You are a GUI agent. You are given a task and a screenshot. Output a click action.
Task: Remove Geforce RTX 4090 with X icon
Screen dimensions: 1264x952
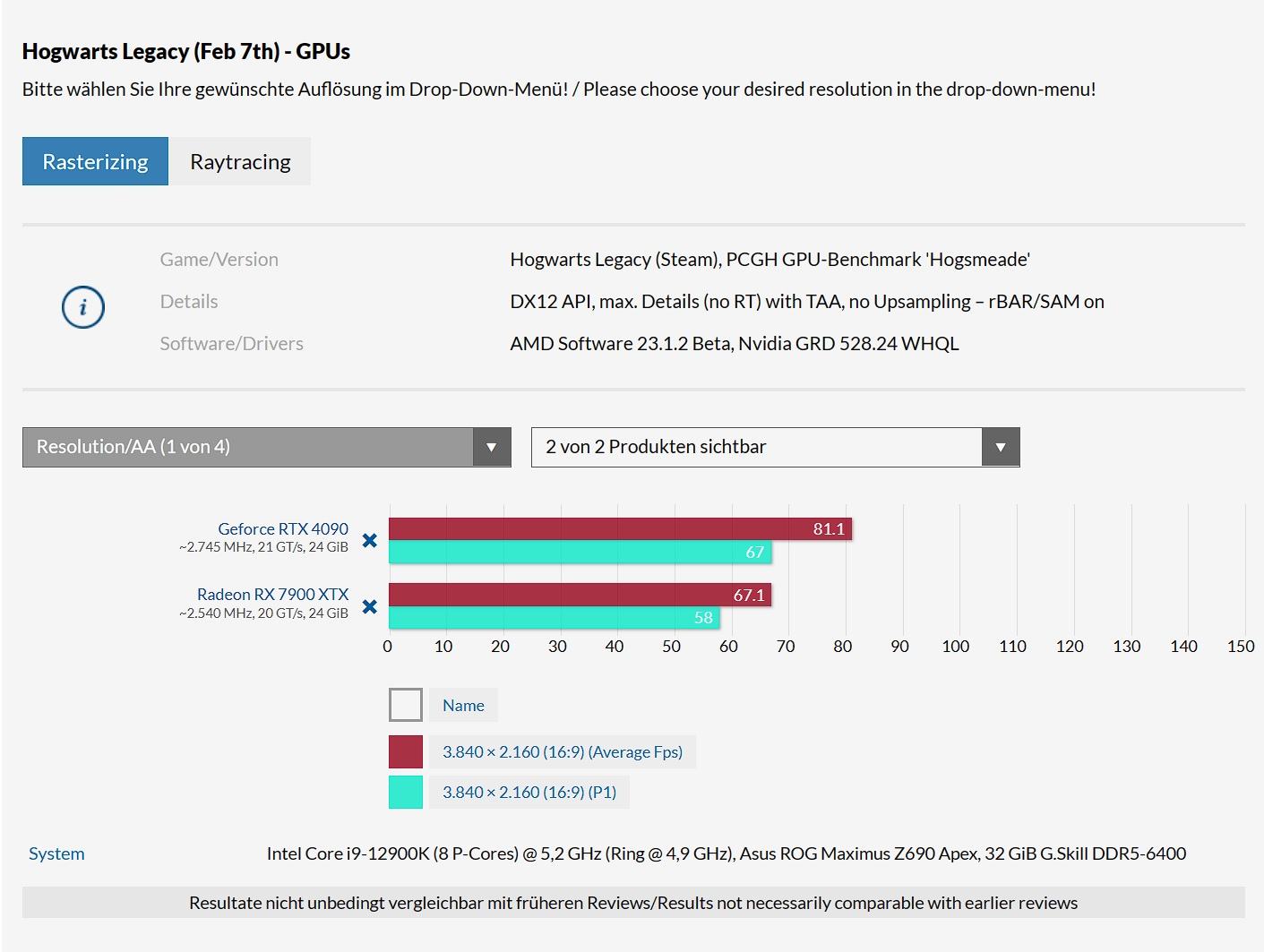click(369, 540)
